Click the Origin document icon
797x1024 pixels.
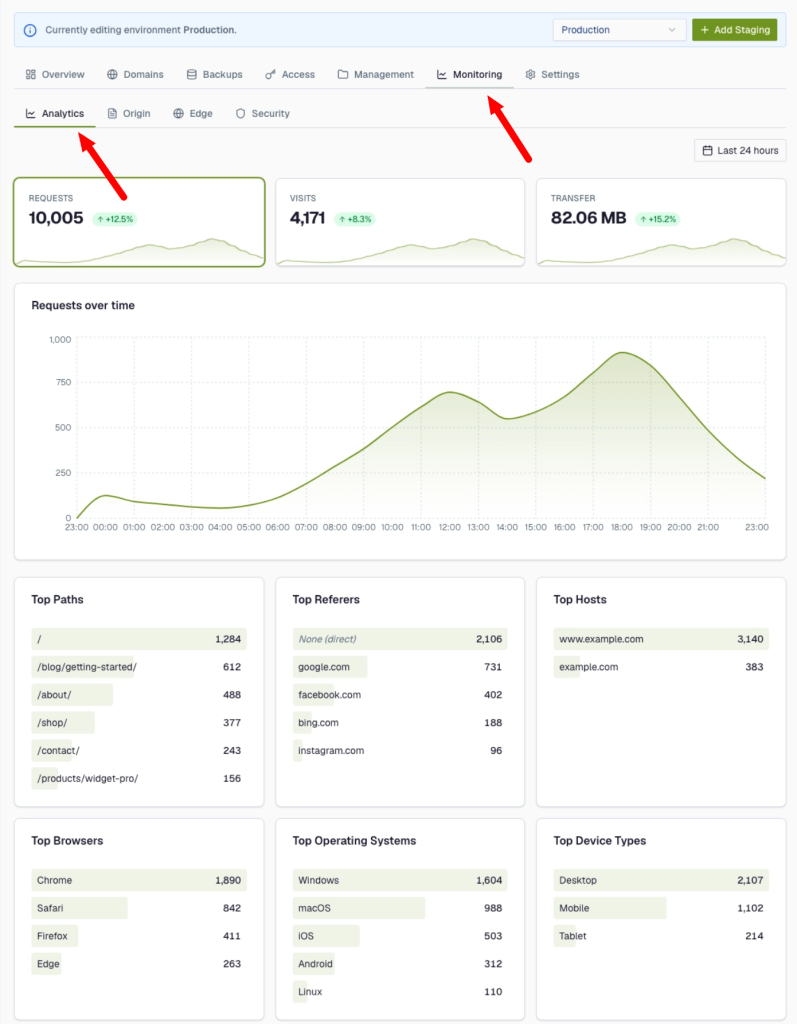[112, 114]
